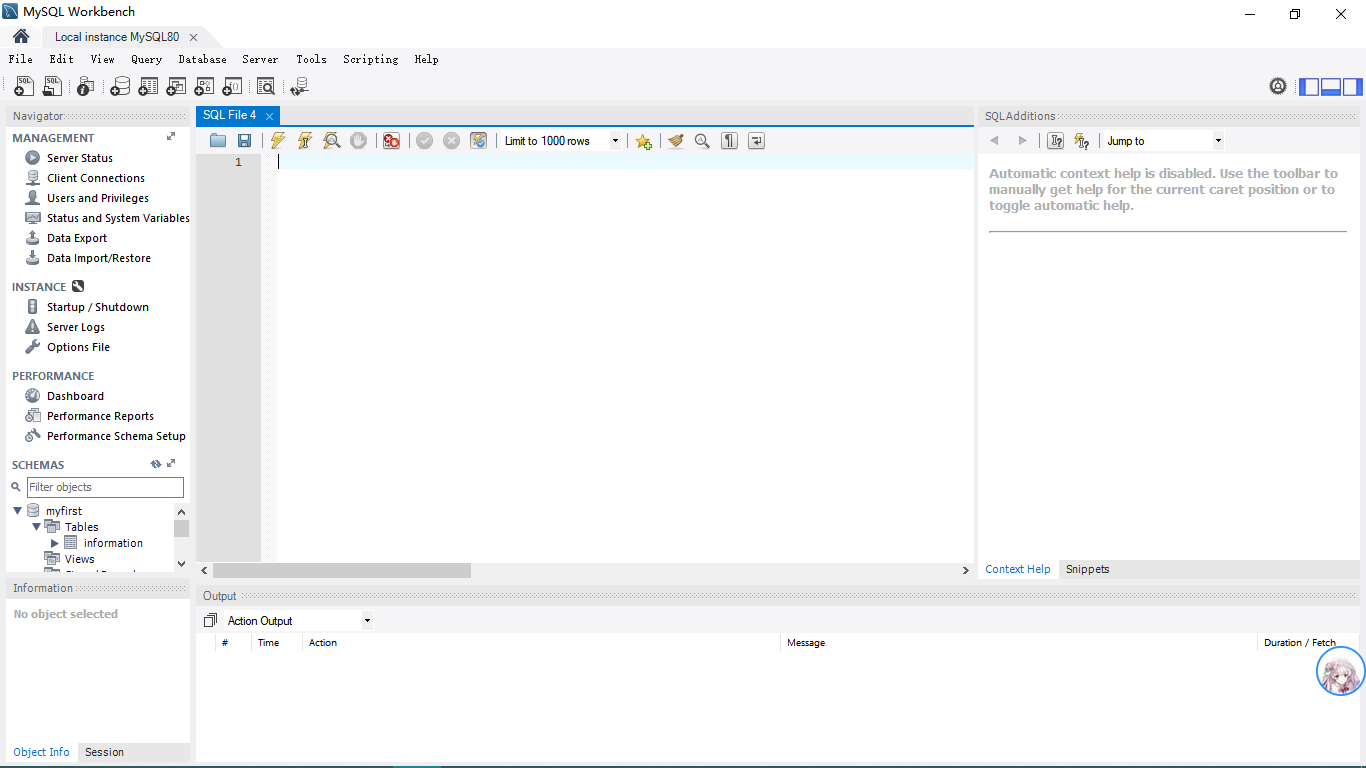Switch to the Snippets tab
1366x768 pixels.
[x=1087, y=569]
